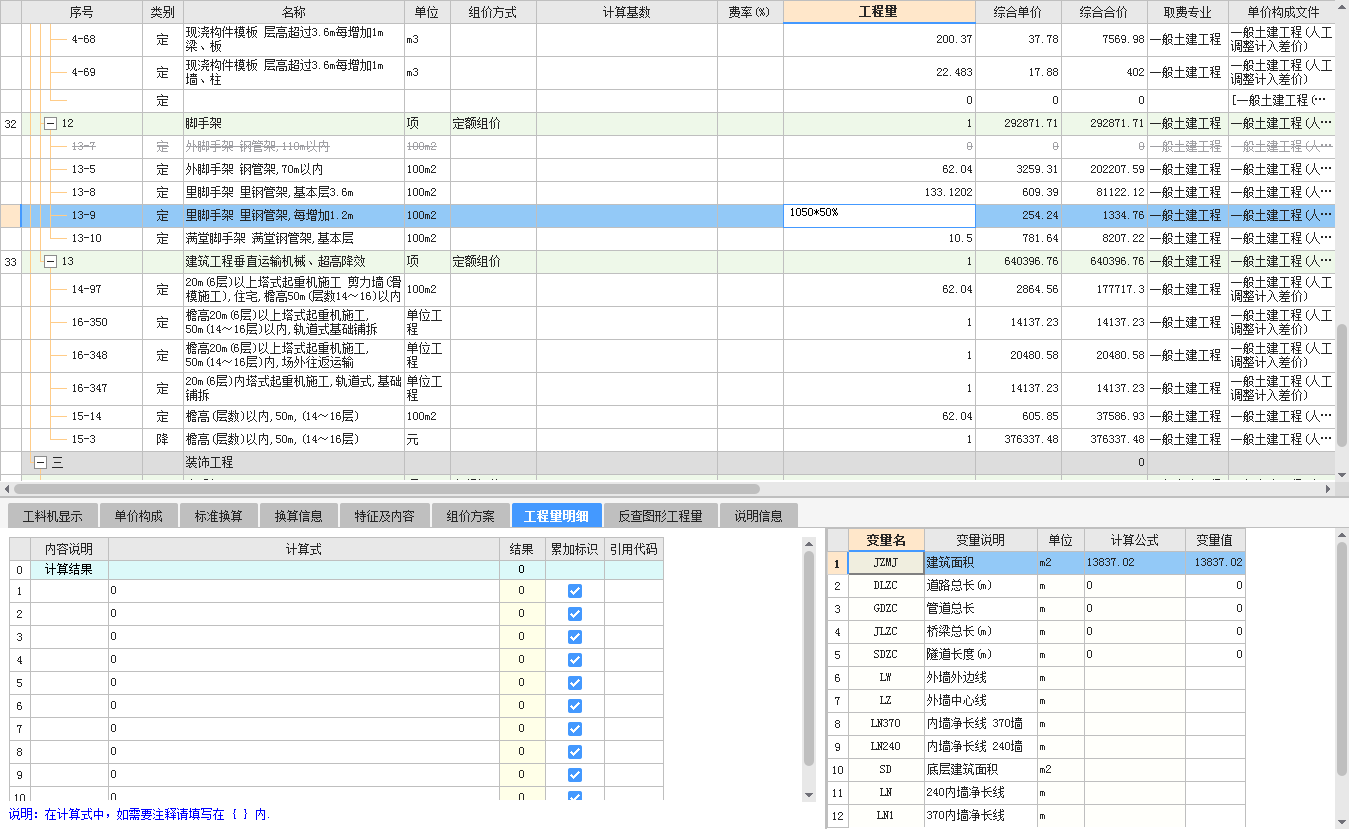Toggle the 累加标识 checkbox in row 7

[574, 729]
